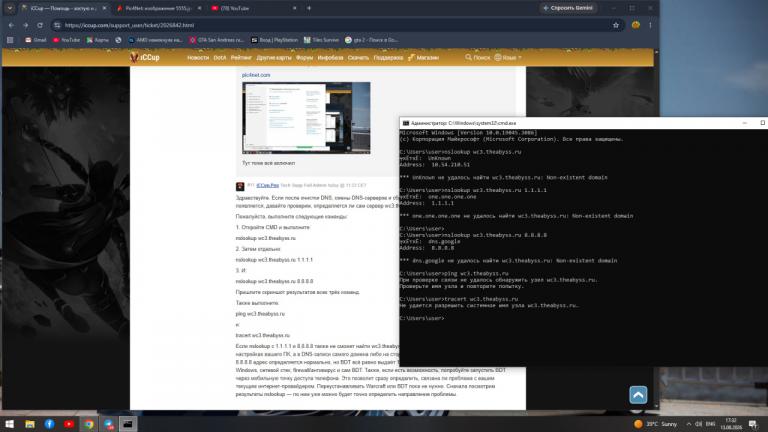The height and width of the screenshot is (432, 768).
Task: Open the YouTube taskbar icon
Action: tap(69, 424)
